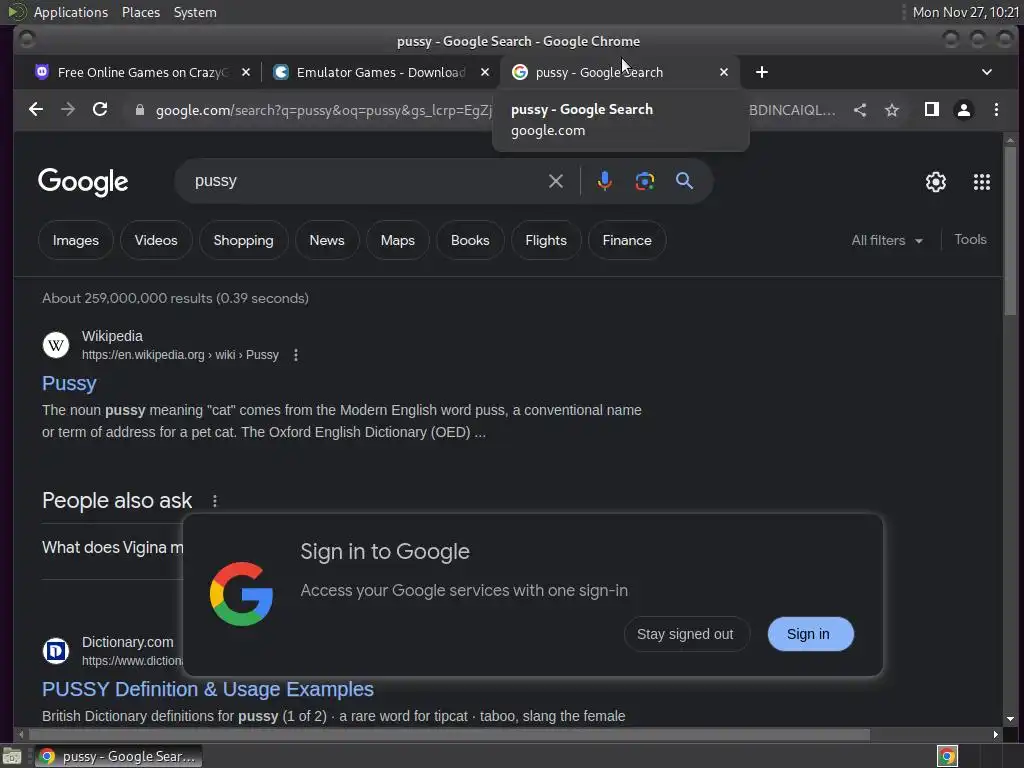Click the clock in the top panel
This screenshot has width=1024, height=768.
(965, 12)
